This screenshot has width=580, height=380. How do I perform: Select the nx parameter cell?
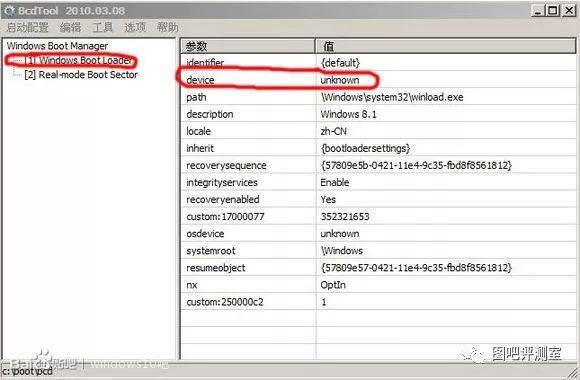coord(249,285)
